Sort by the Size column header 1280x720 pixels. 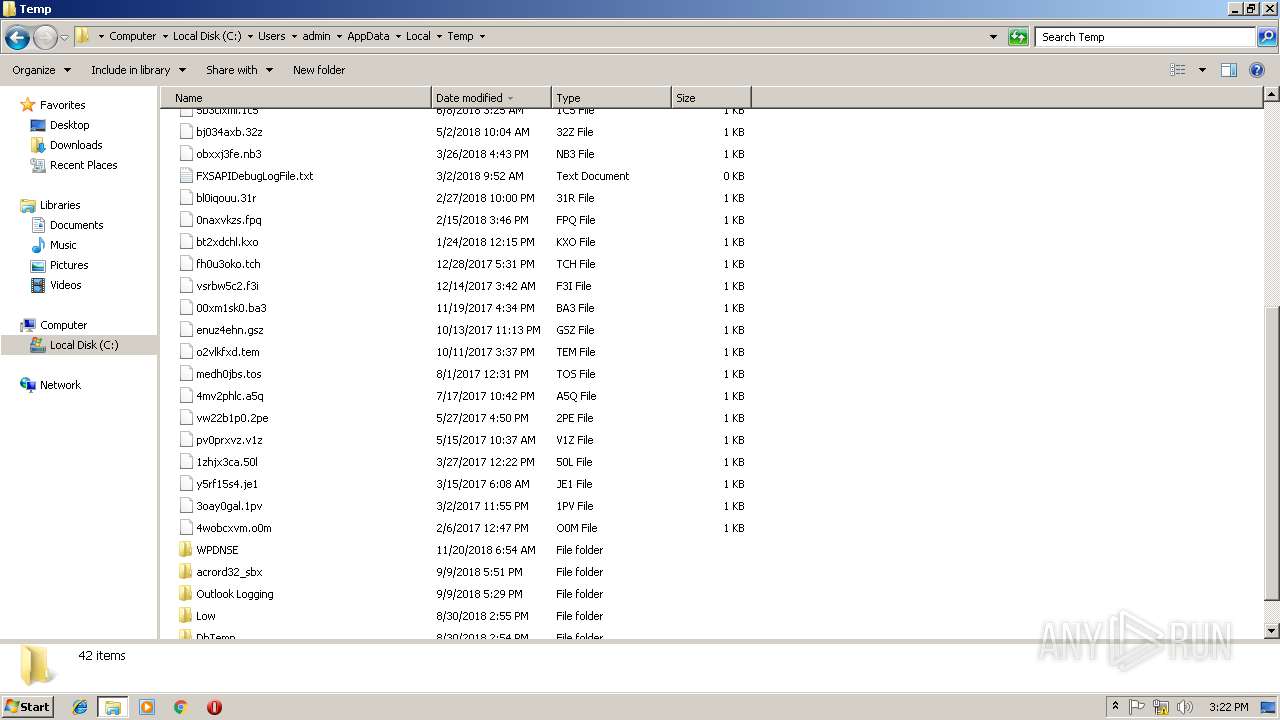pyautogui.click(x=711, y=98)
